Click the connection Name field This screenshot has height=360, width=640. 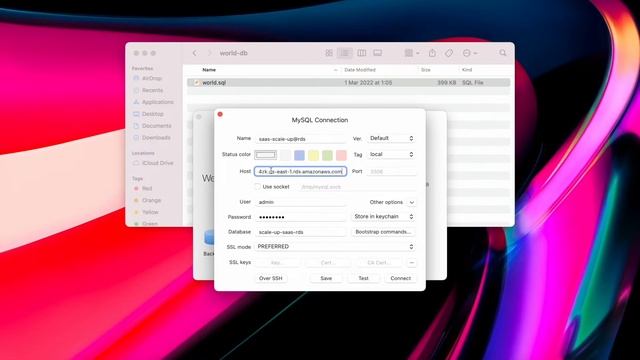coord(300,139)
